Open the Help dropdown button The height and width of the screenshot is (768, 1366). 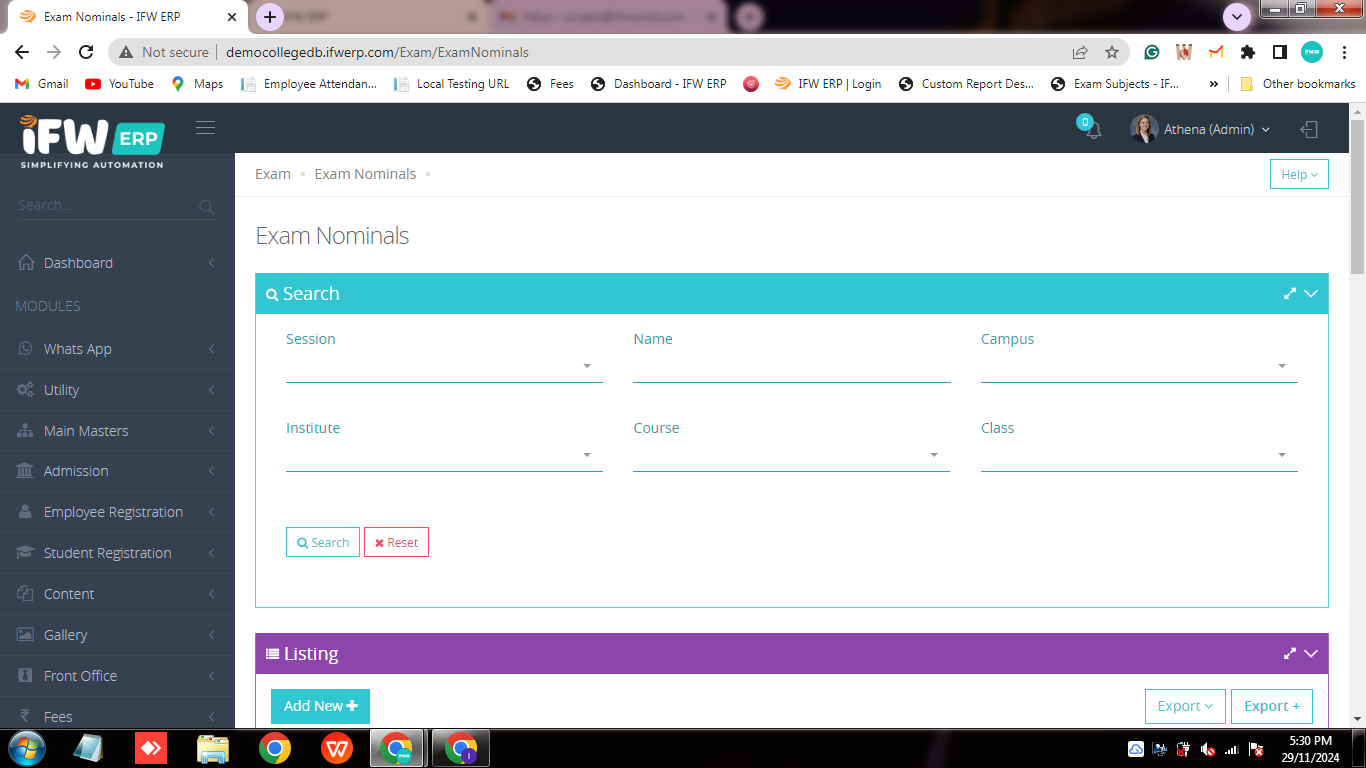click(1299, 174)
